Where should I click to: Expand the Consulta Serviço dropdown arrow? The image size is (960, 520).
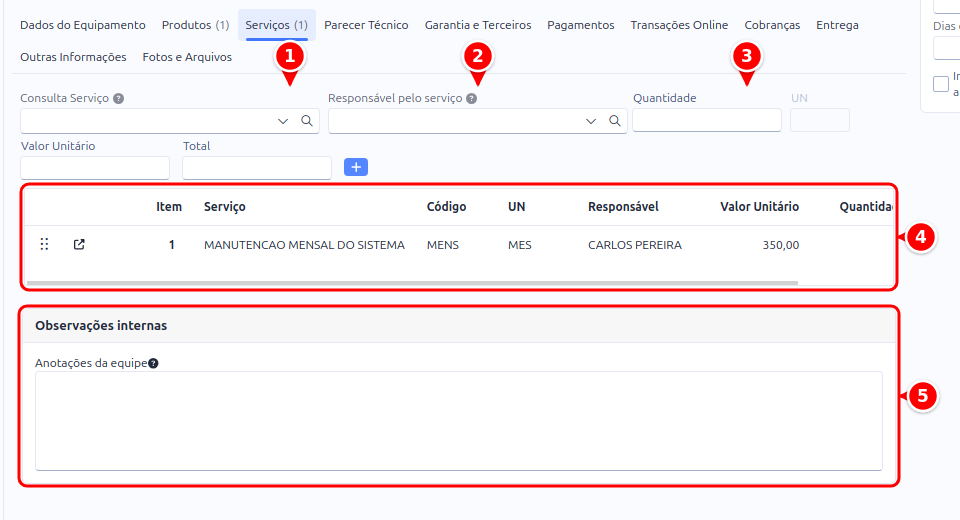click(x=283, y=121)
